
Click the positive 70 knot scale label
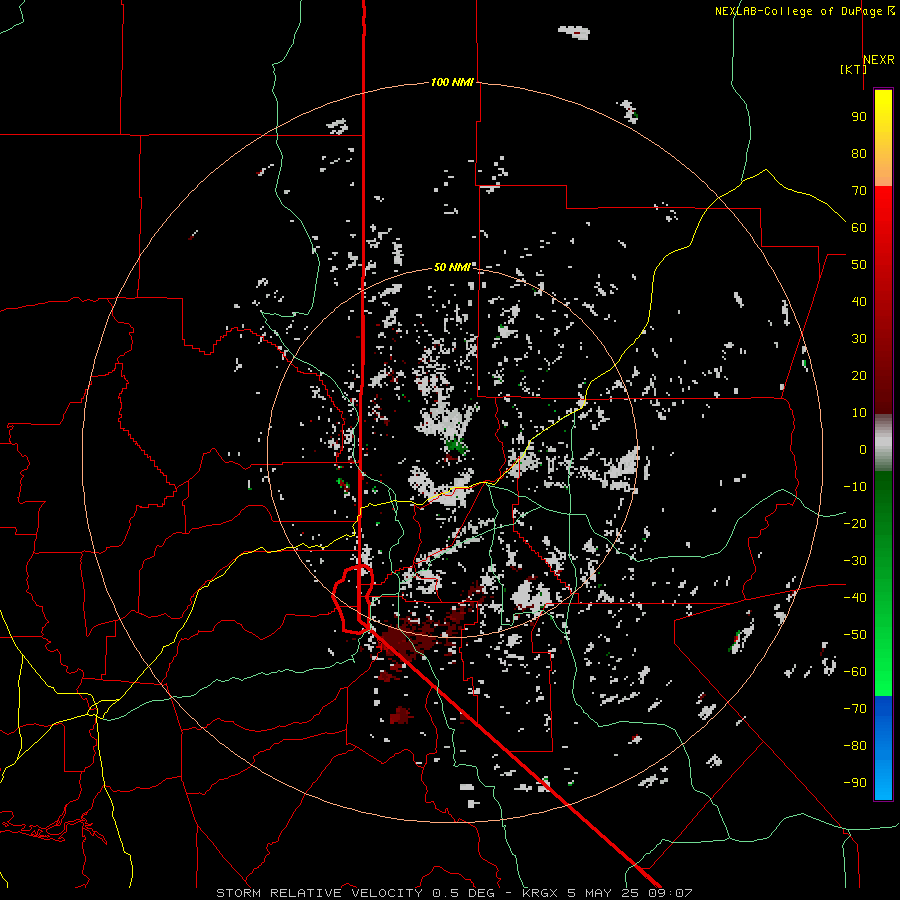(x=859, y=191)
